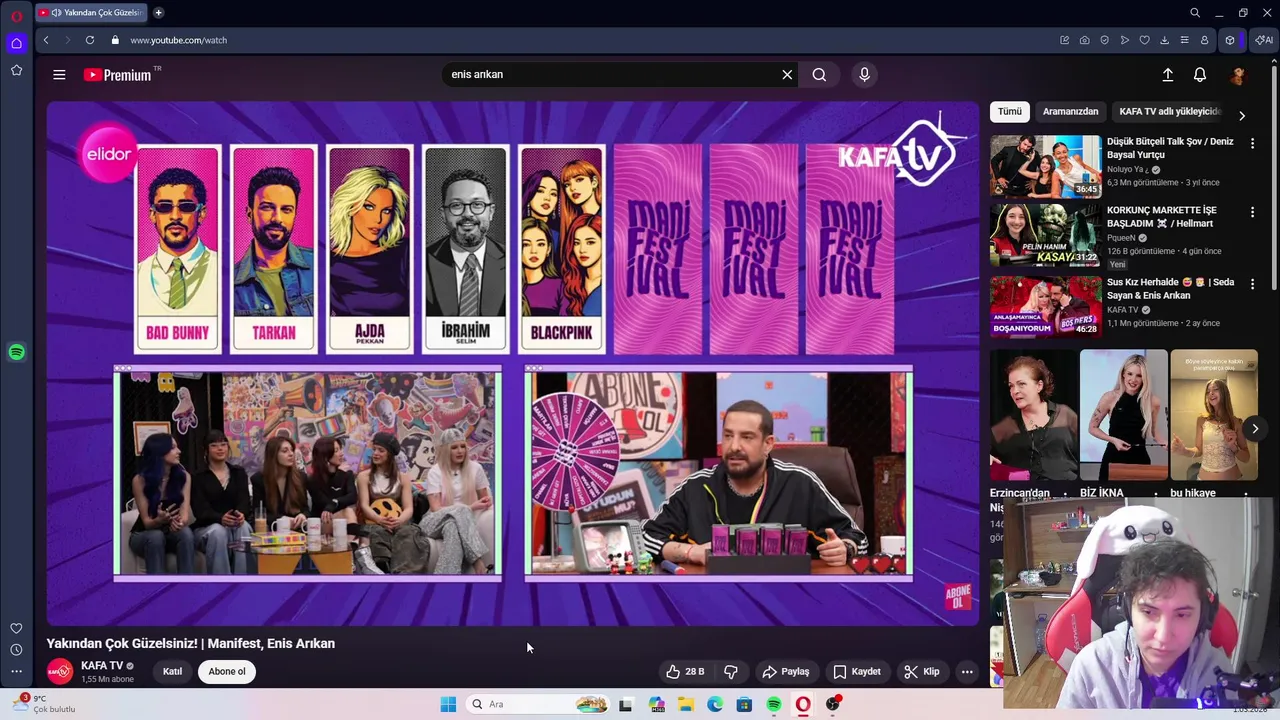Save video with Kaydet button
1280x720 pixels.
point(857,672)
